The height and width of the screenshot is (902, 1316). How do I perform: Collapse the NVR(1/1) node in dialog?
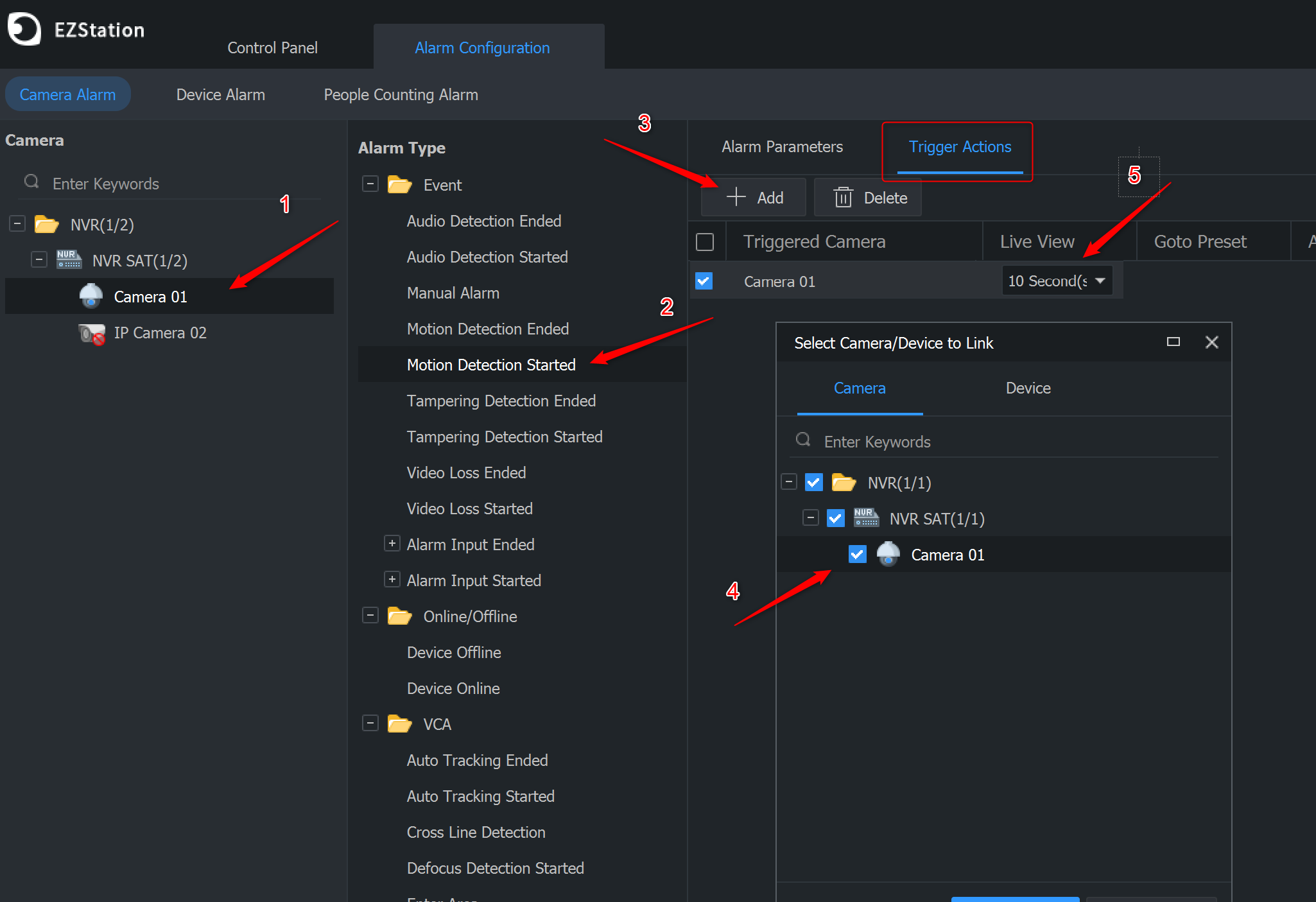tap(789, 481)
